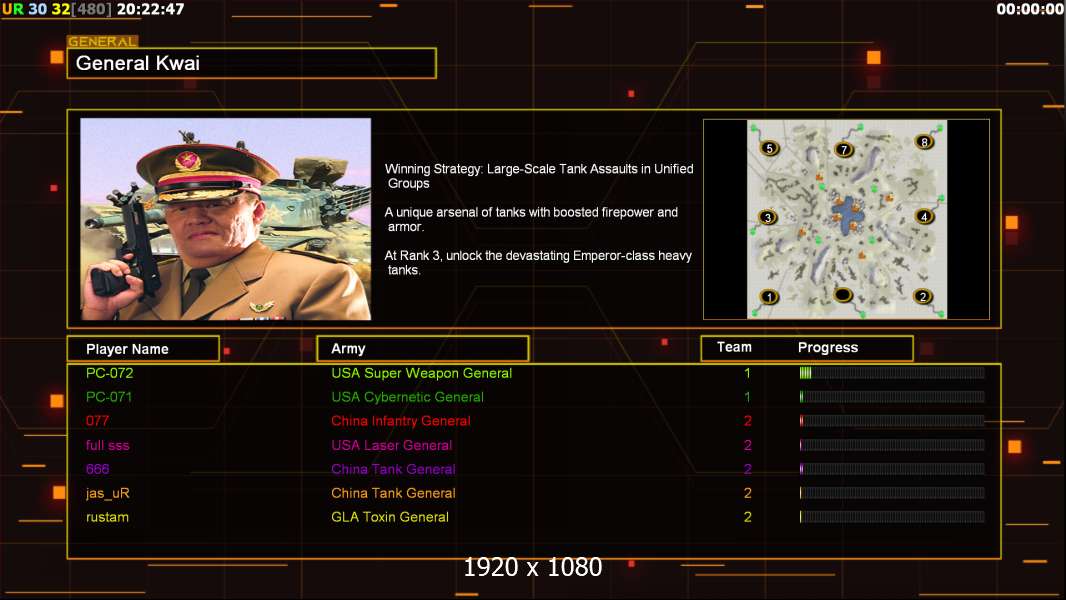Click team number for rustam

click(x=747, y=517)
